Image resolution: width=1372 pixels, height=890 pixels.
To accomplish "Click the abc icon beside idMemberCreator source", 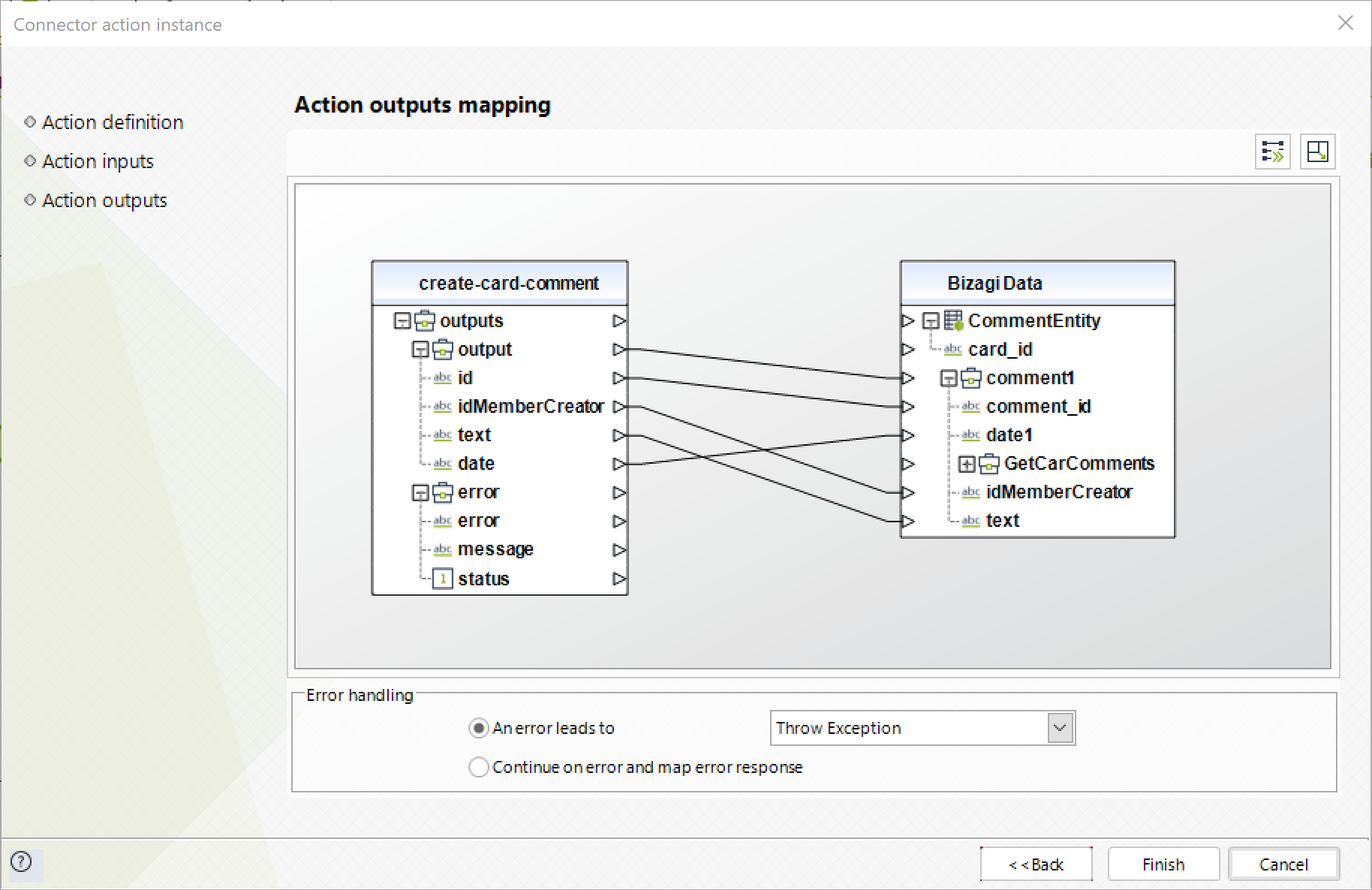I will [443, 406].
